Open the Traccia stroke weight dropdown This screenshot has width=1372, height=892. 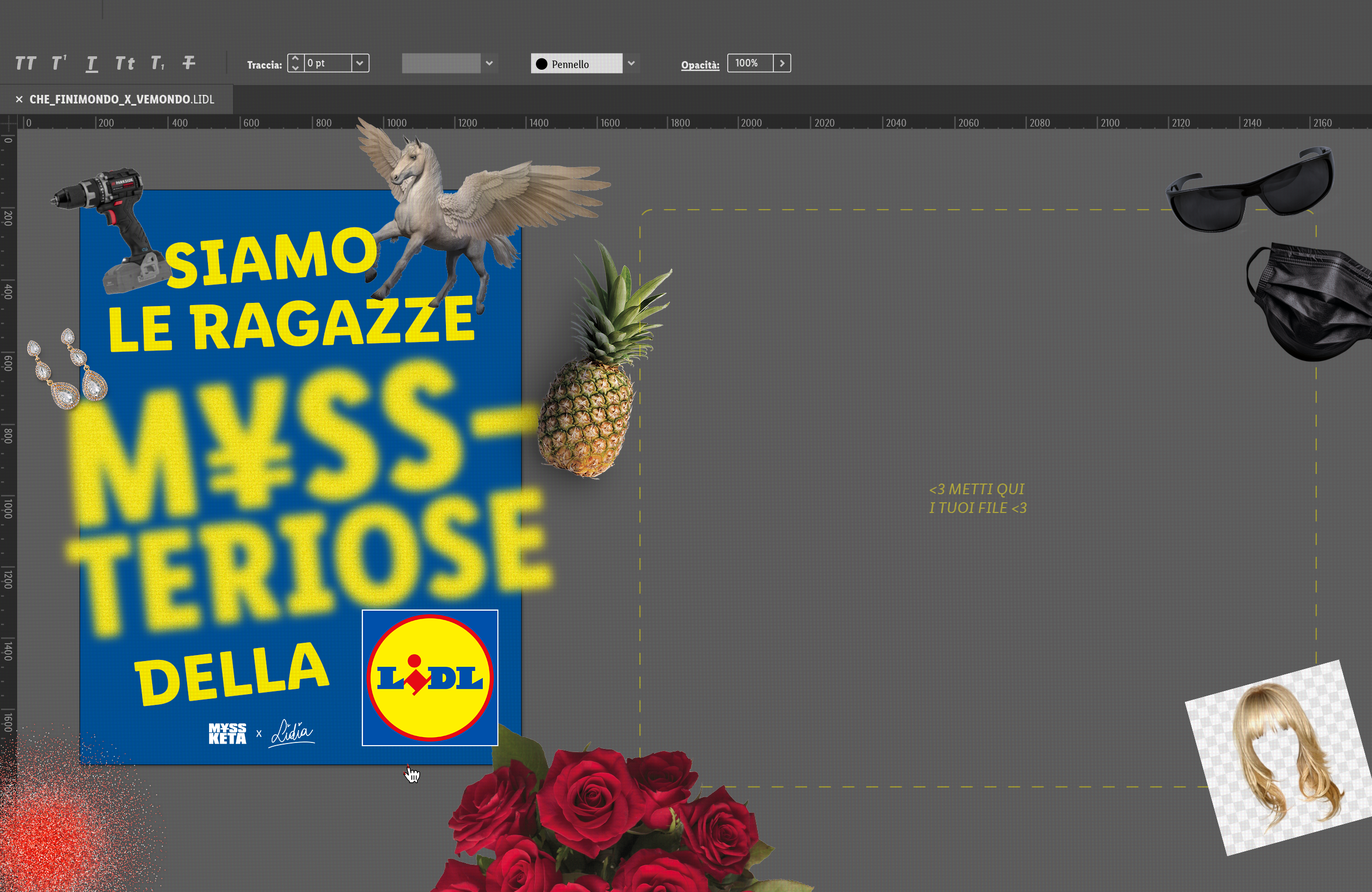360,63
